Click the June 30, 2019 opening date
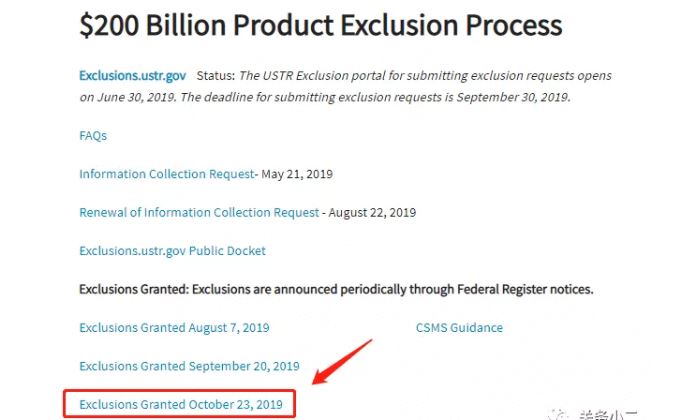 (136, 97)
